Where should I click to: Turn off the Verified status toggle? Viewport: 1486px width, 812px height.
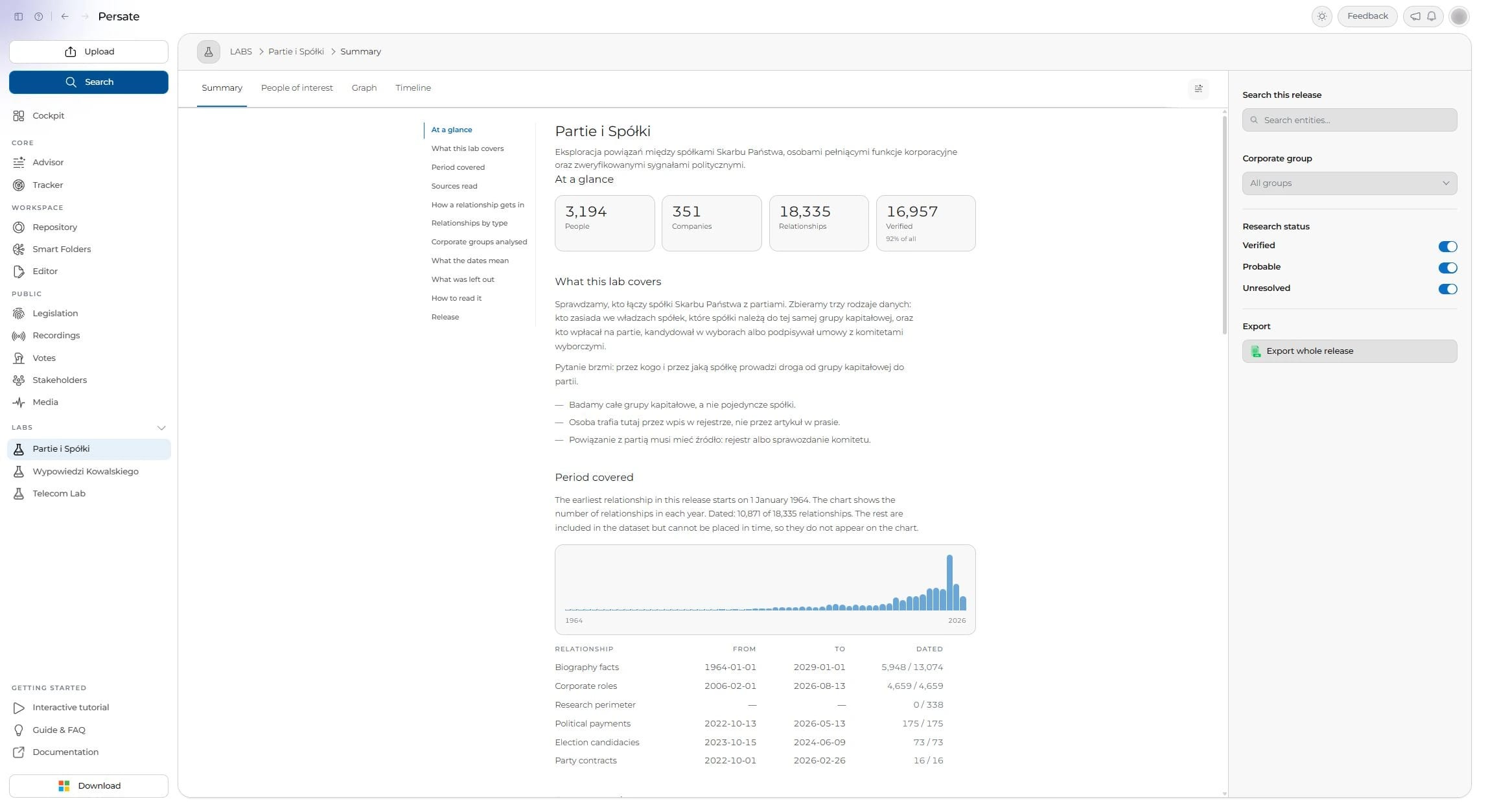coord(1447,246)
